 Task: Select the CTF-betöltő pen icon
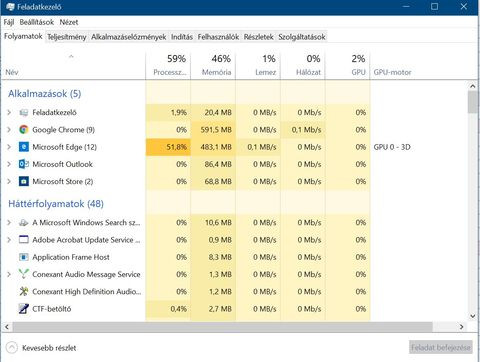(x=24, y=309)
